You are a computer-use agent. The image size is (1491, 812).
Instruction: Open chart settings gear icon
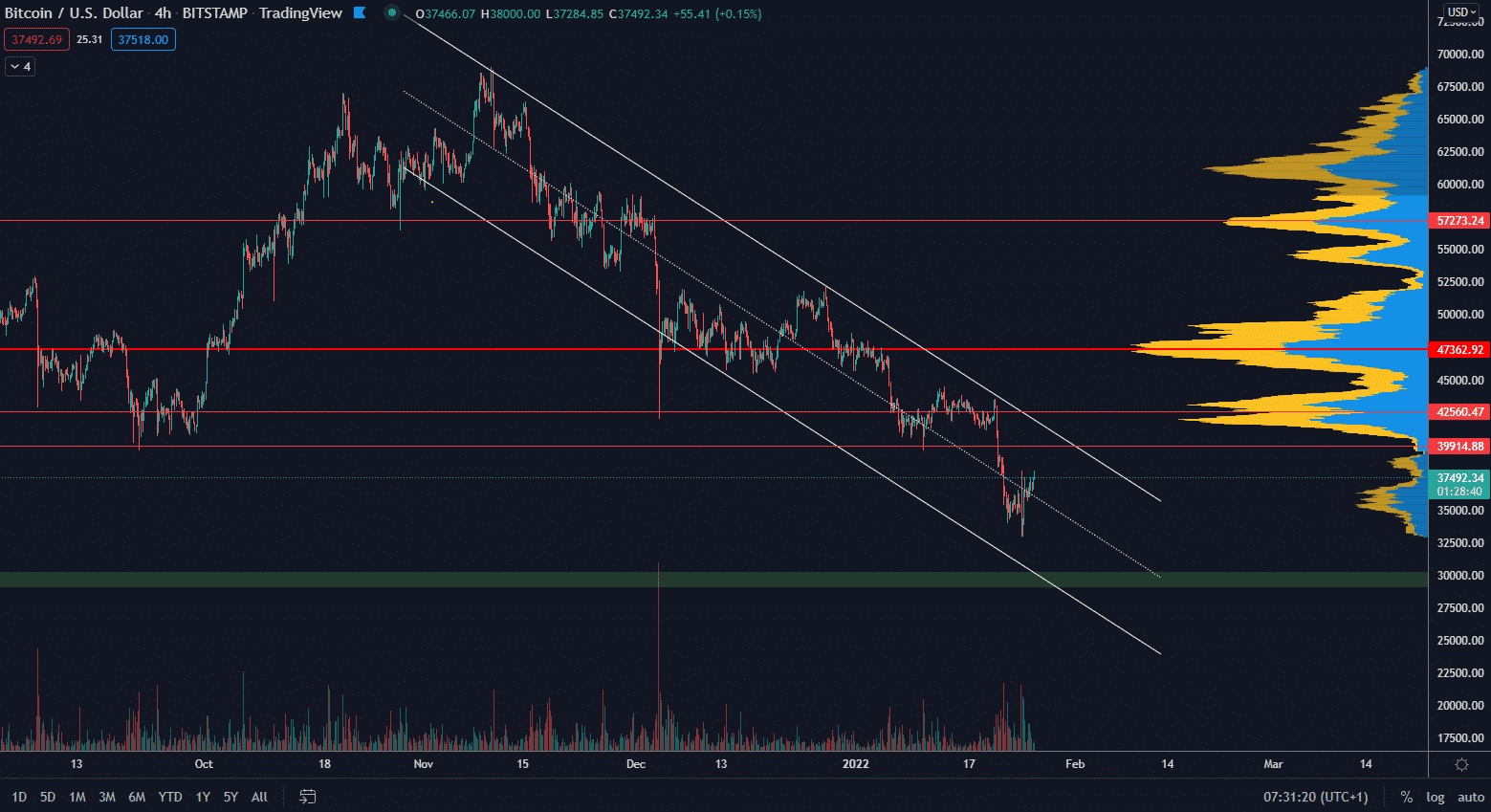coord(1461,764)
